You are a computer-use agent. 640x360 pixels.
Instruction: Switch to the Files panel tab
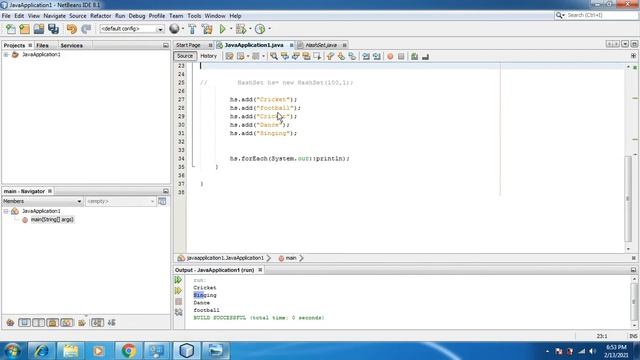42,45
